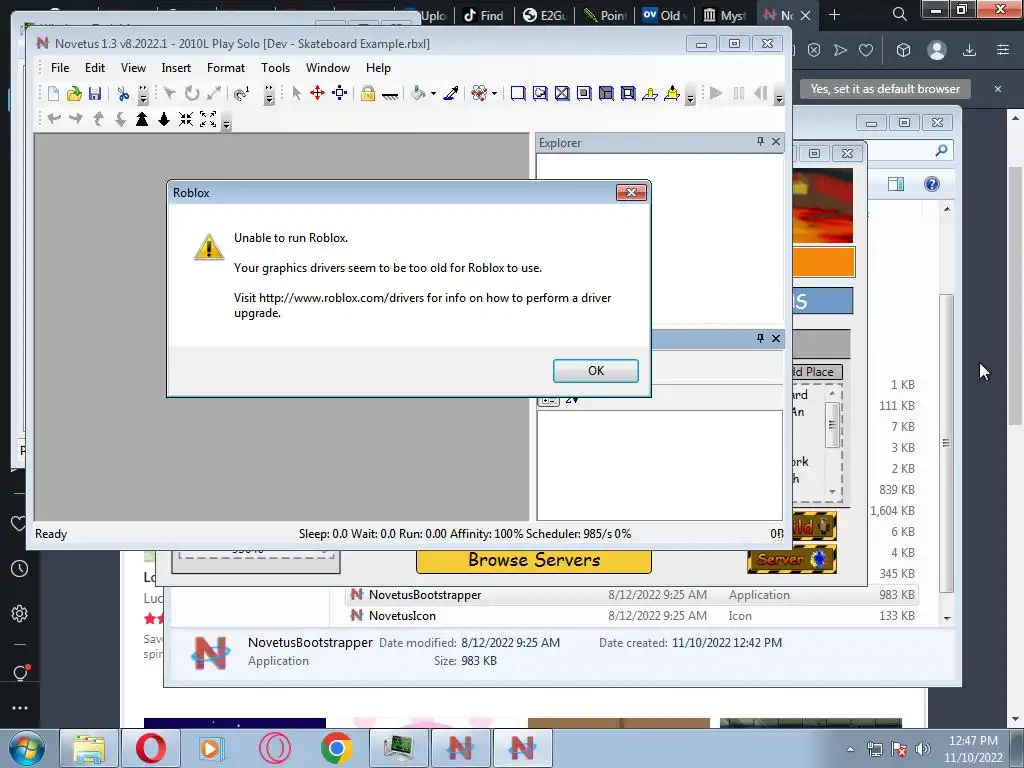Image resolution: width=1024 pixels, height=768 pixels.
Task: Click the zoom-in converging arrows icon
Action: (186, 119)
